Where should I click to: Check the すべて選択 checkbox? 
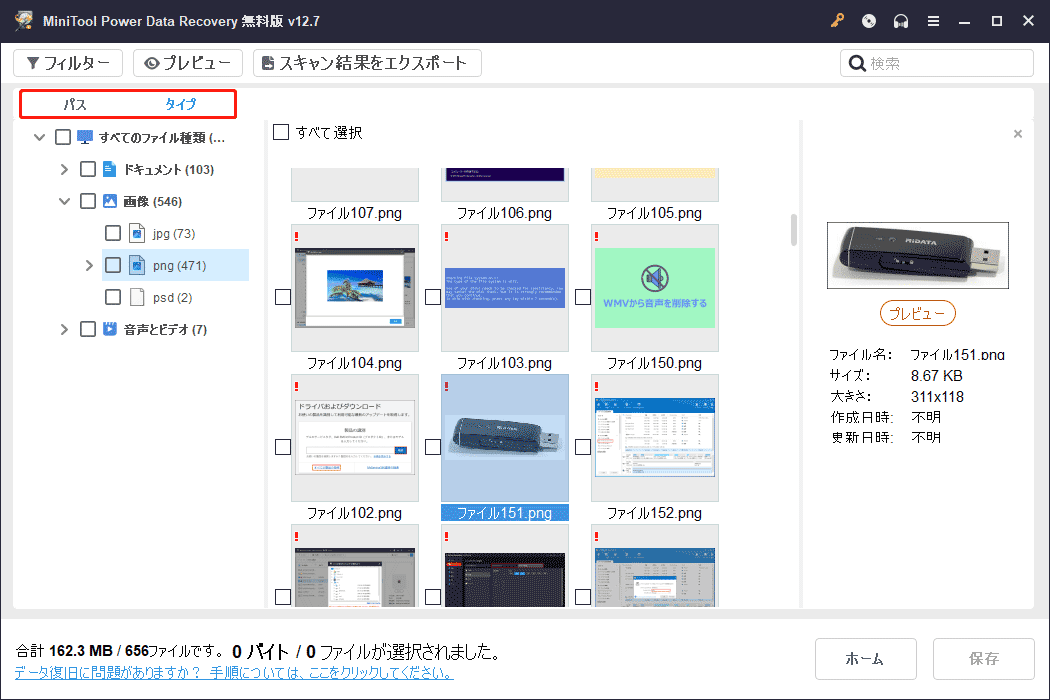coord(281,131)
